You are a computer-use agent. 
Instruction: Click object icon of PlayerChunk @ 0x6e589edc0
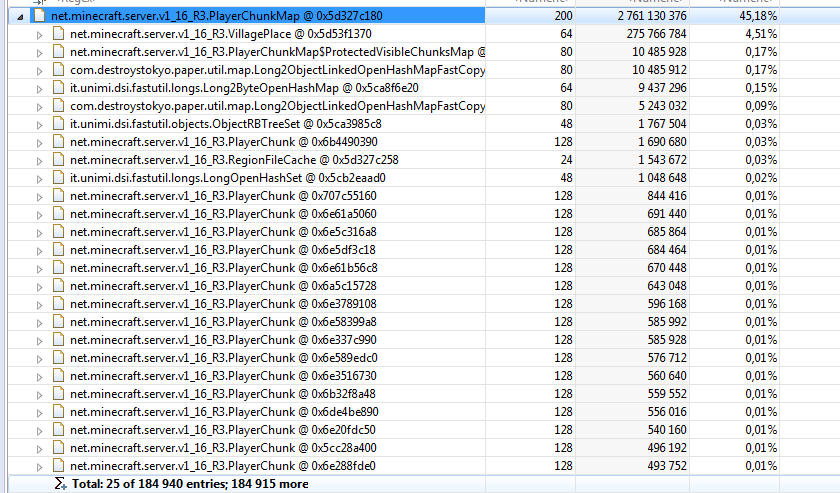[x=58, y=357]
